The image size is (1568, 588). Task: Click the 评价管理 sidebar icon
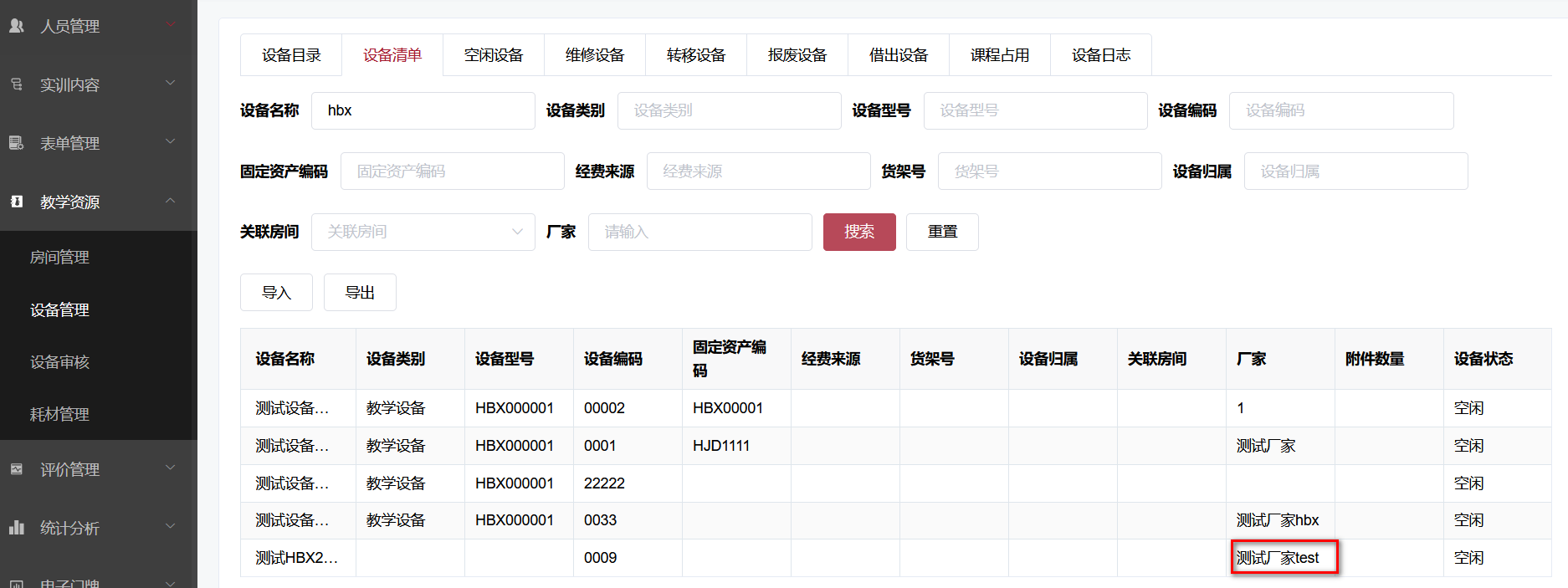pos(17,469)
